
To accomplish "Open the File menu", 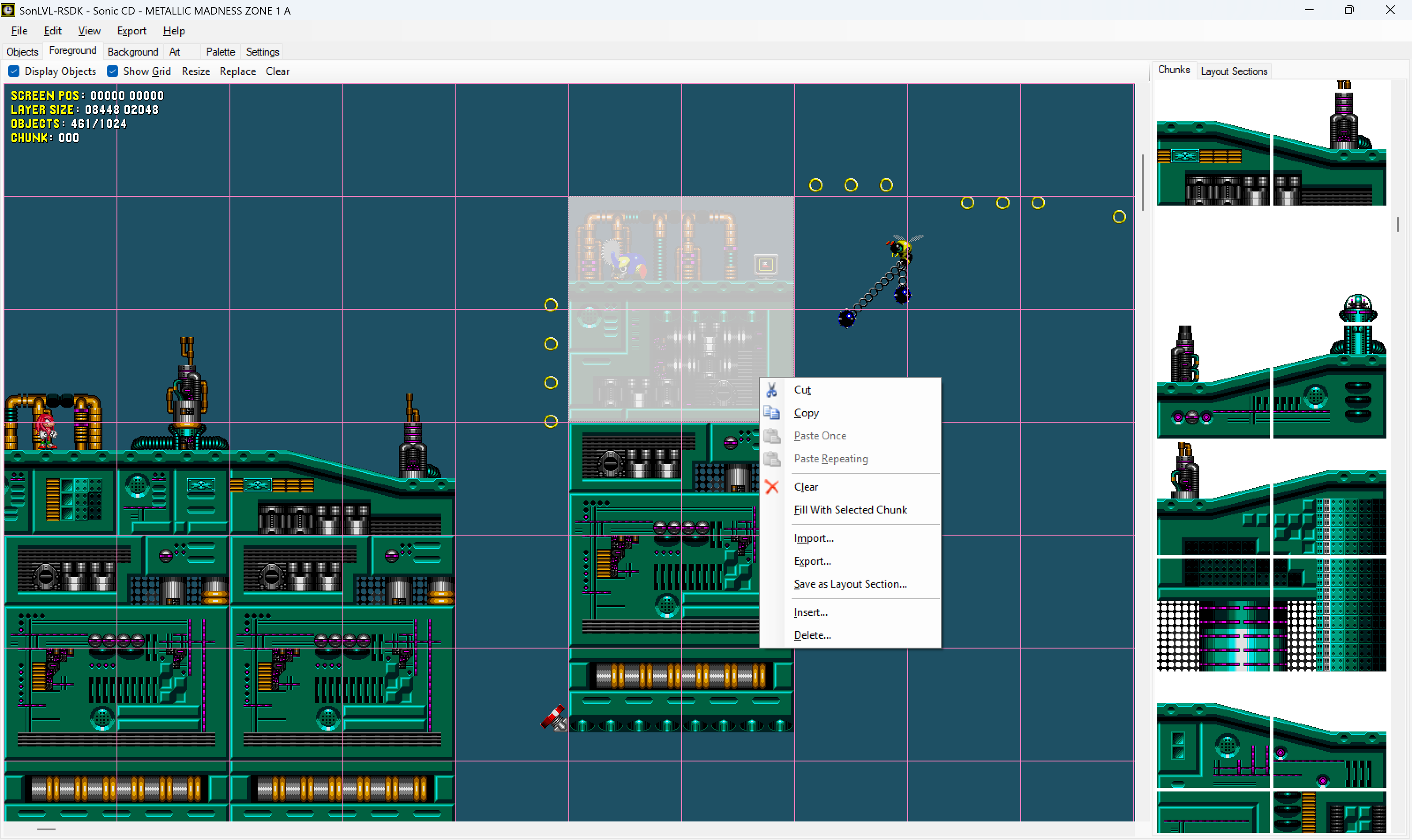I will pyautogui.click(x=19, y=31).
